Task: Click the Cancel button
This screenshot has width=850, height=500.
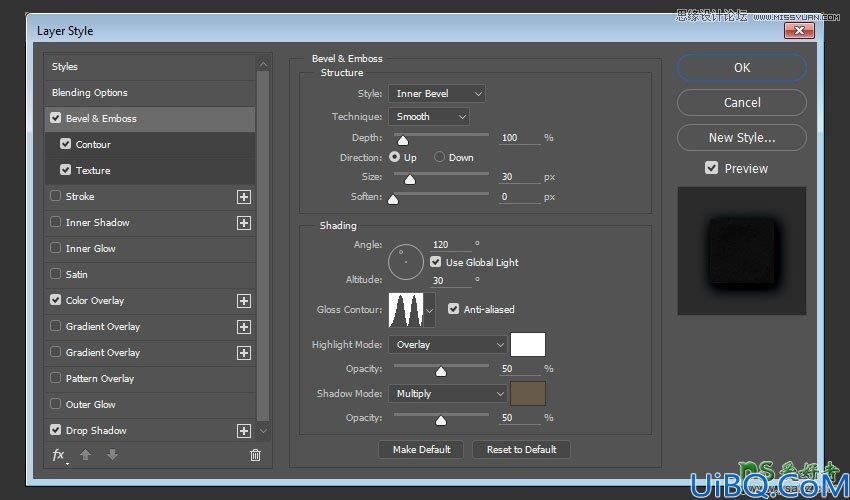Action: pyautogui.click(x=742, y=102)
